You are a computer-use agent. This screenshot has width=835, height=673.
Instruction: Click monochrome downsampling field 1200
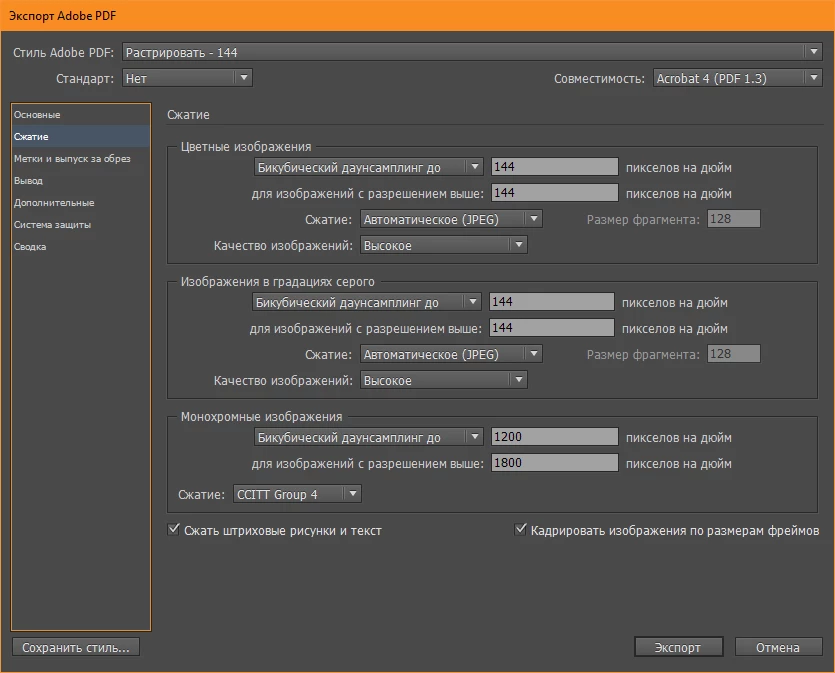554,437
